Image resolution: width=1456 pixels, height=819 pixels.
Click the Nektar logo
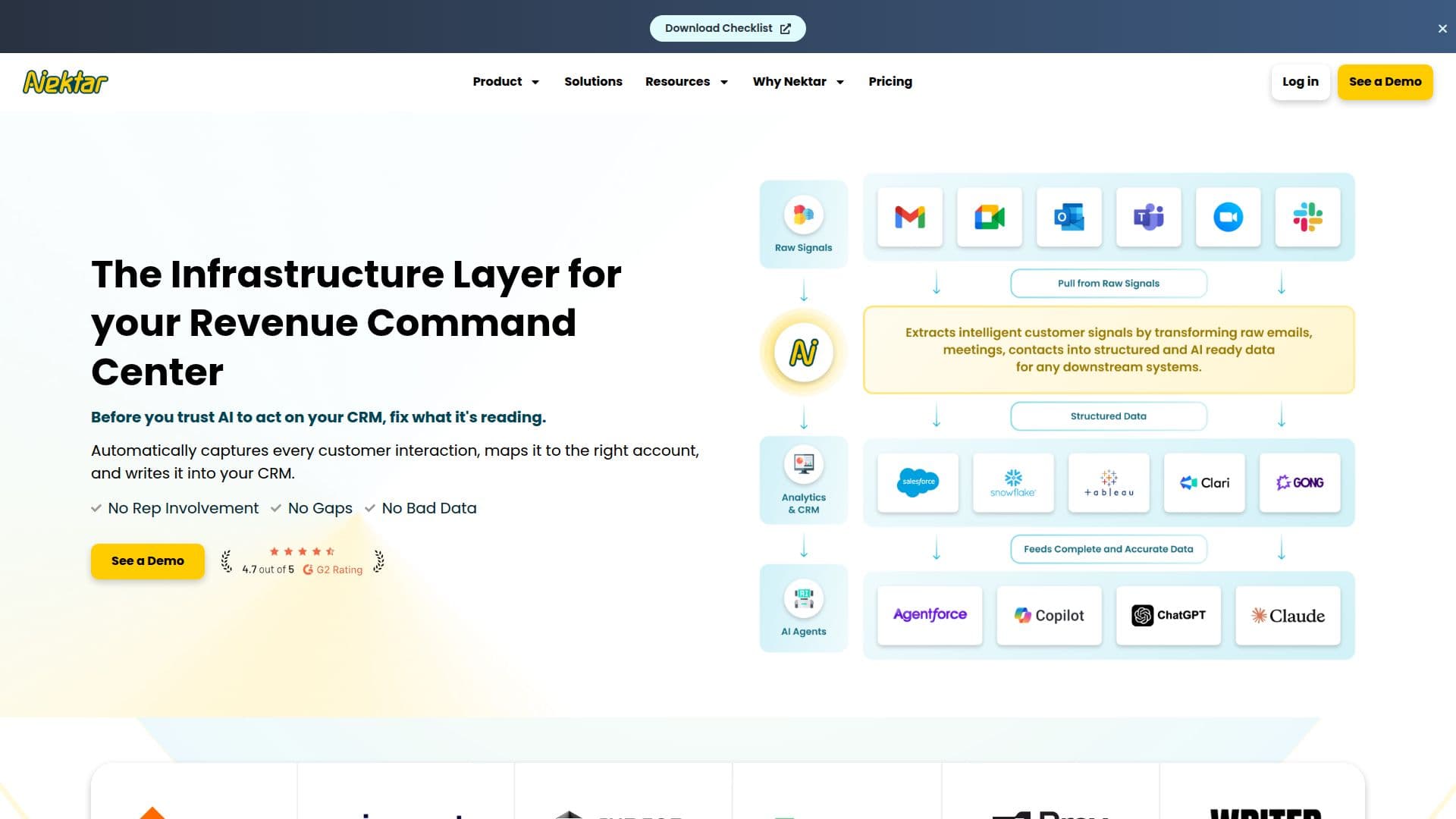pyautogui.click(x=65, y=82)
